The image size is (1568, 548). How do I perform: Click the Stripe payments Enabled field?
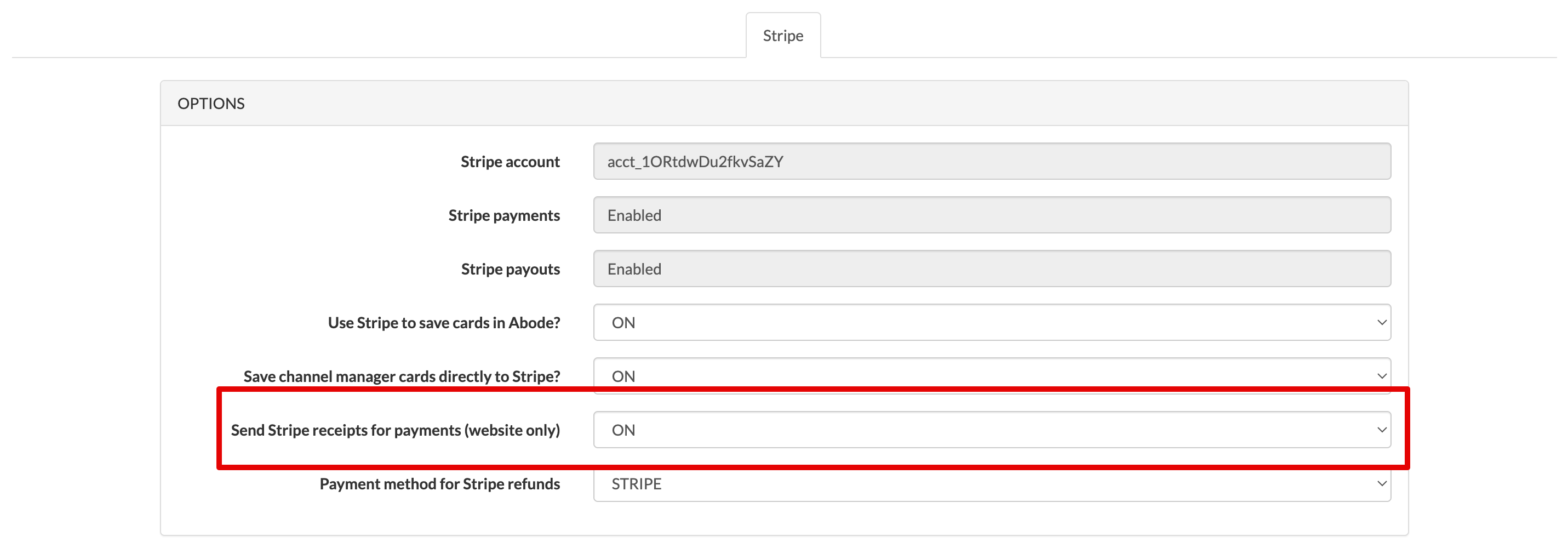992,215
